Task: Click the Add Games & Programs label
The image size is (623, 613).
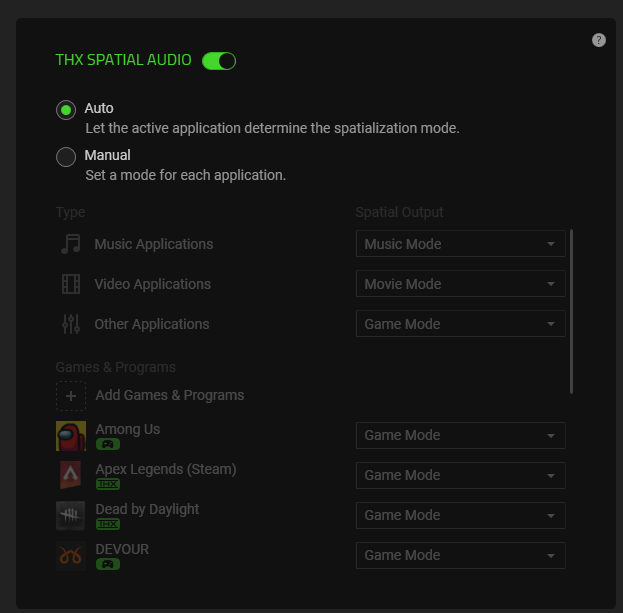Action: tap(169, 395)
